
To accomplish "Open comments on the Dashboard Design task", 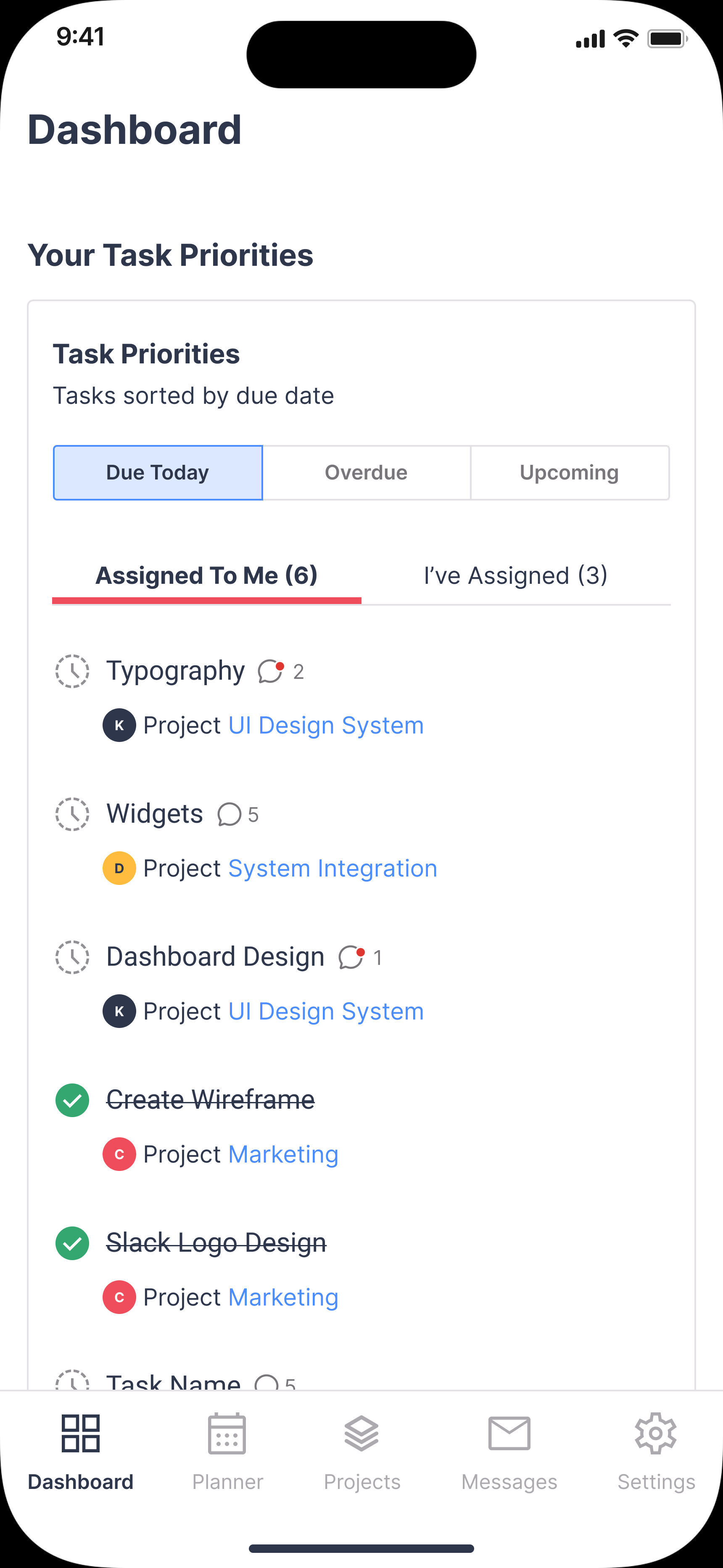I will (x=351, y=957).
